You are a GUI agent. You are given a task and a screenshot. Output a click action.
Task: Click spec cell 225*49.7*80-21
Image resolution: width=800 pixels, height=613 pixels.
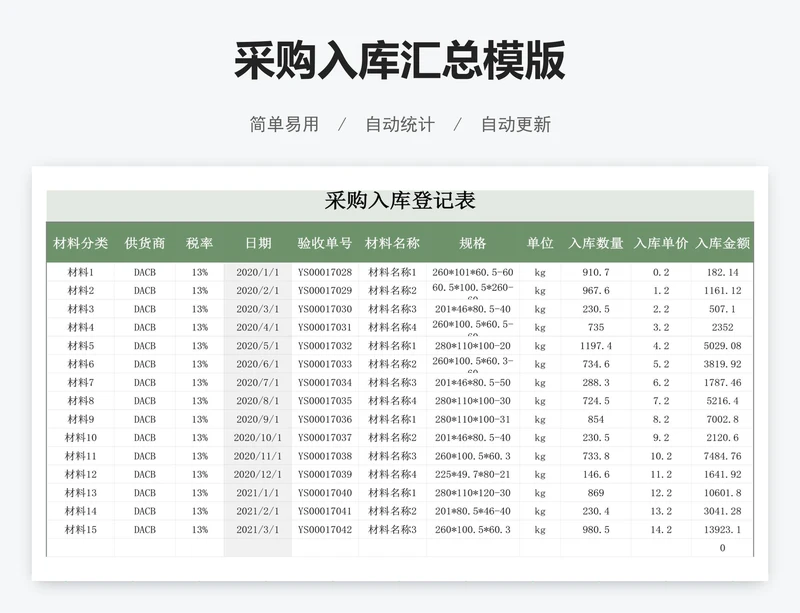[x=472, y=474]
